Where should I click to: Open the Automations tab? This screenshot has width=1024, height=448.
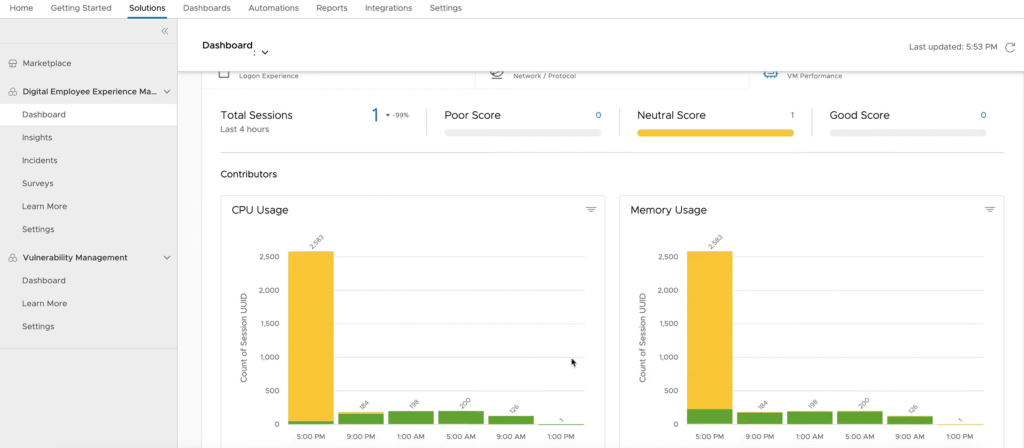[273, 8]
